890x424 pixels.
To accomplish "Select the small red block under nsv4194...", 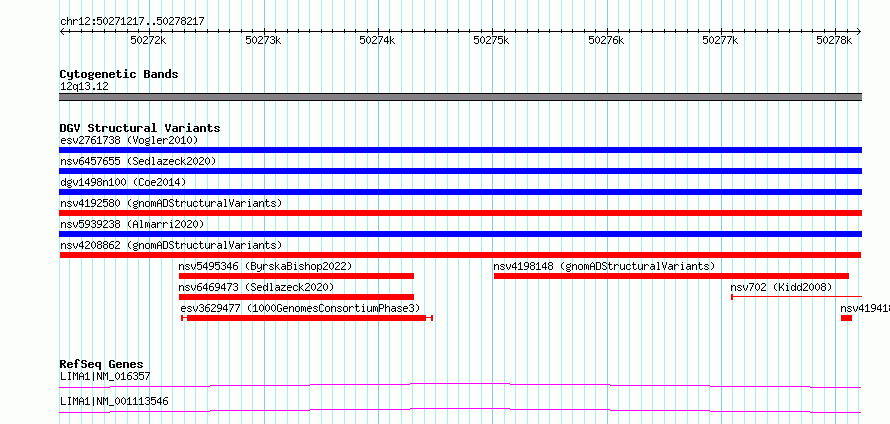I will click(x=846, y=318).
